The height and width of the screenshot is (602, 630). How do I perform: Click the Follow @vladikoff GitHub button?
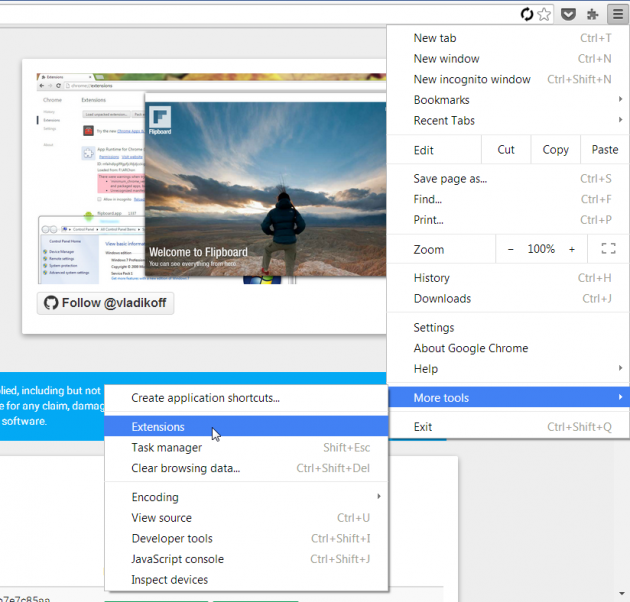point(105,303)
